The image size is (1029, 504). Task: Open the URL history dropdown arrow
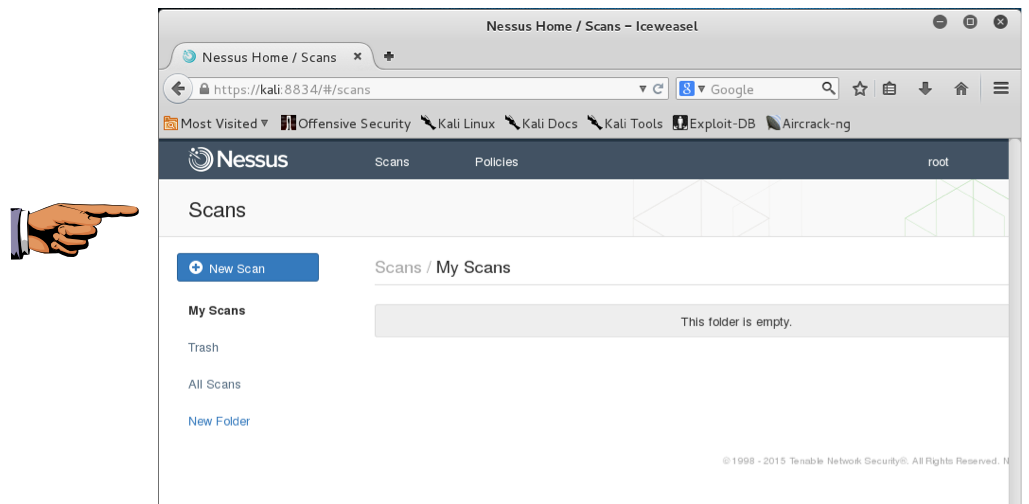tap(643, 89)
